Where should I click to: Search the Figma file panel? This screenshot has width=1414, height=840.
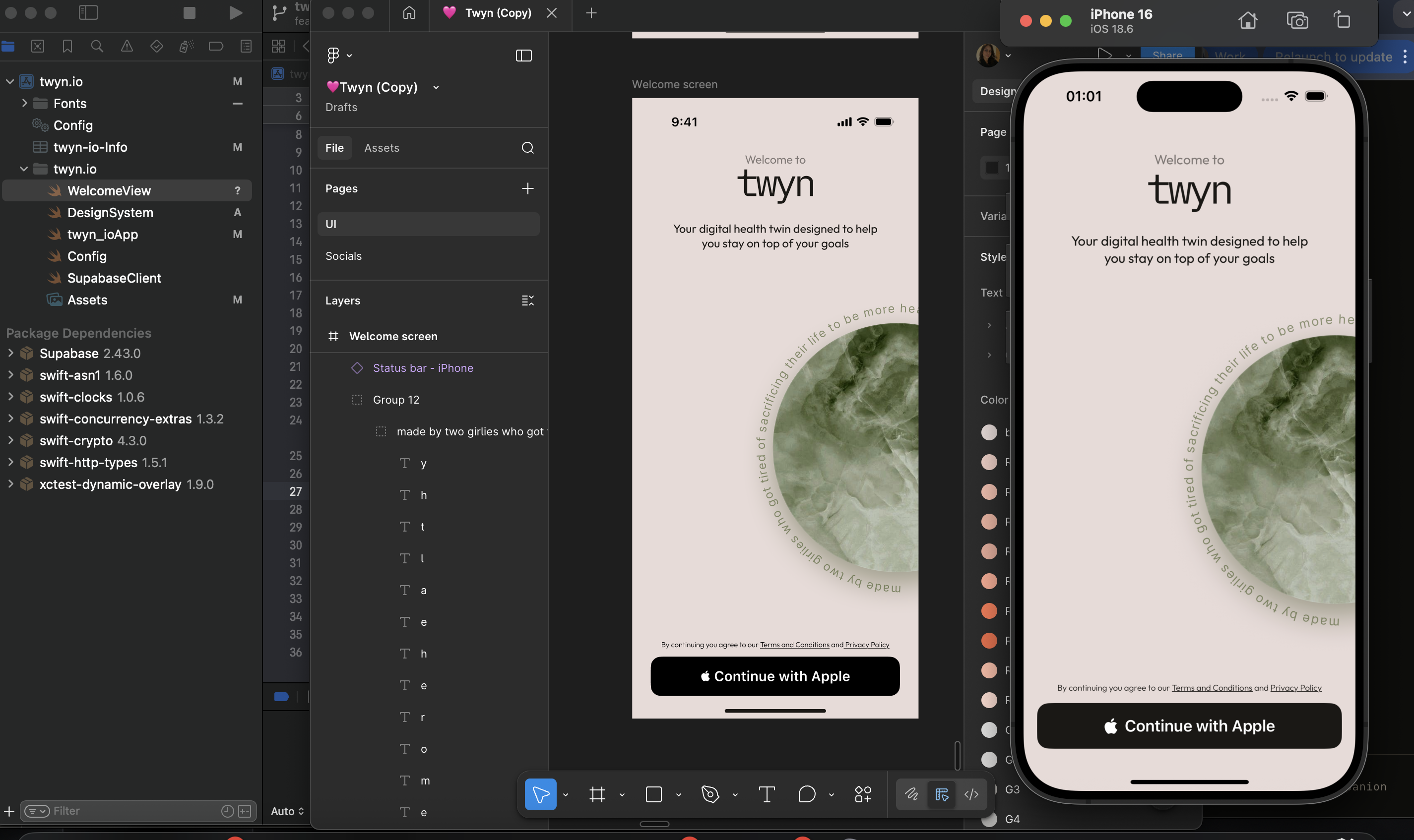click(x=528, y=148)
